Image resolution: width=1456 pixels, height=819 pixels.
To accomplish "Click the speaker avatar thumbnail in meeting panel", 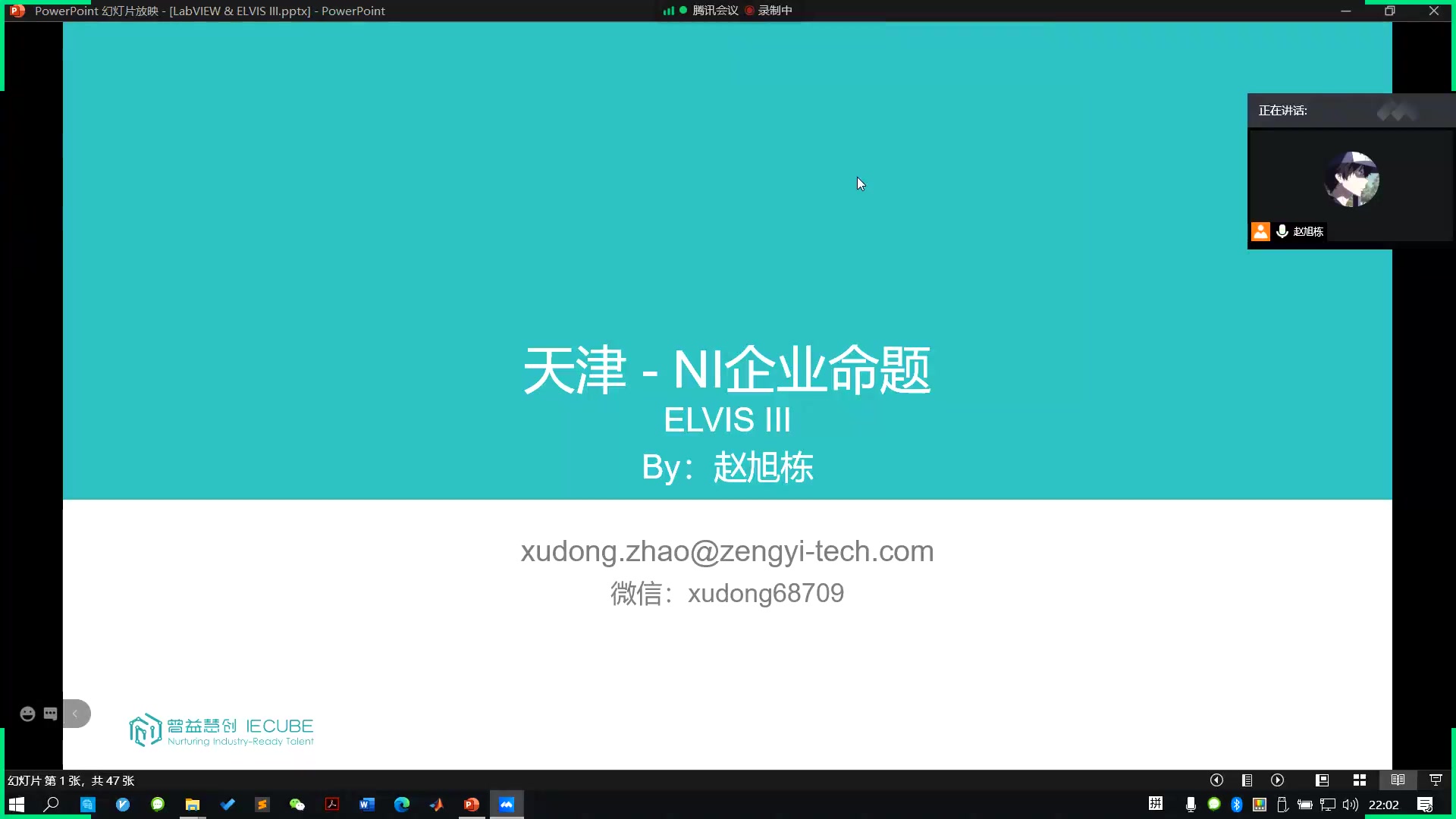I will [x=1351, y=180].
